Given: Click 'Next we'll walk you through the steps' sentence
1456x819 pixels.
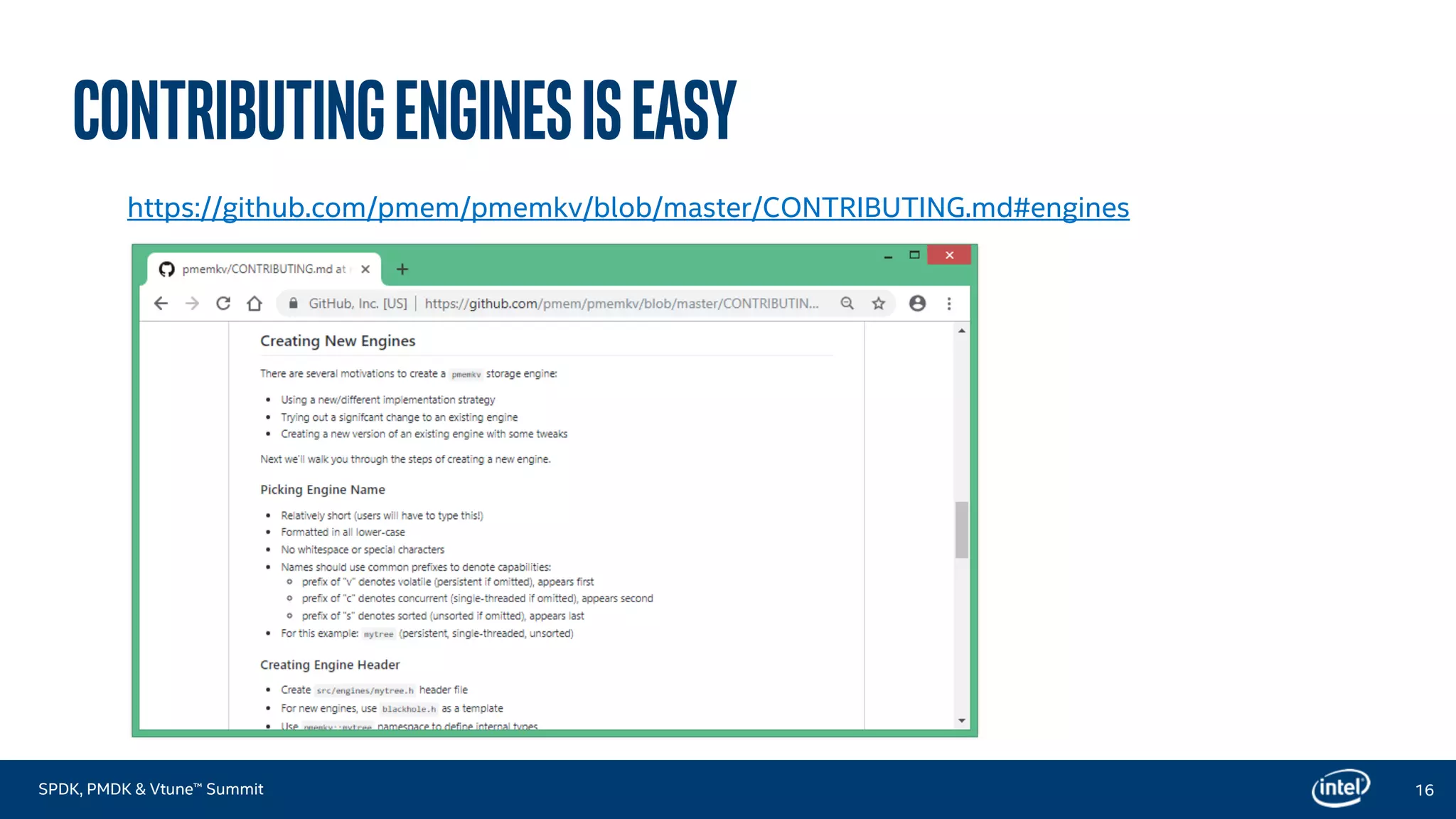Looking at the screenshot, I should pos(405,459).
